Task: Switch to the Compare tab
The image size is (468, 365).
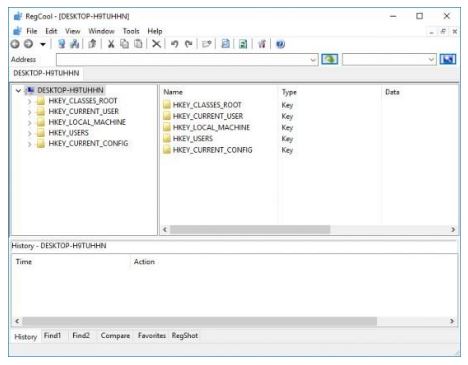Action: click(x=115, y=336)
